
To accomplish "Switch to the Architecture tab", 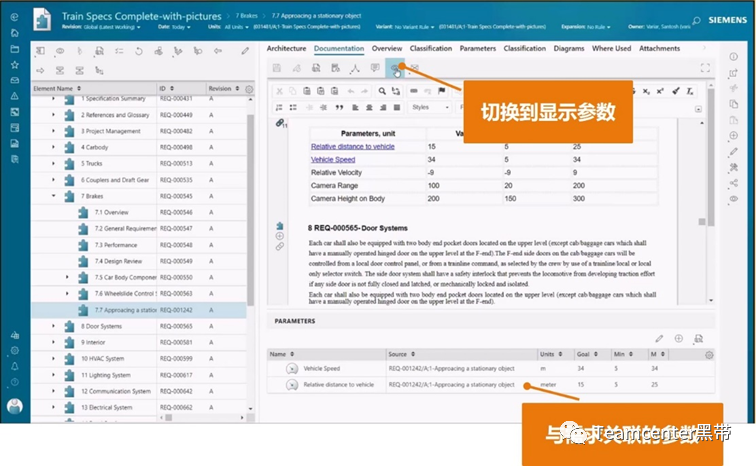I will tap(286, 48).
